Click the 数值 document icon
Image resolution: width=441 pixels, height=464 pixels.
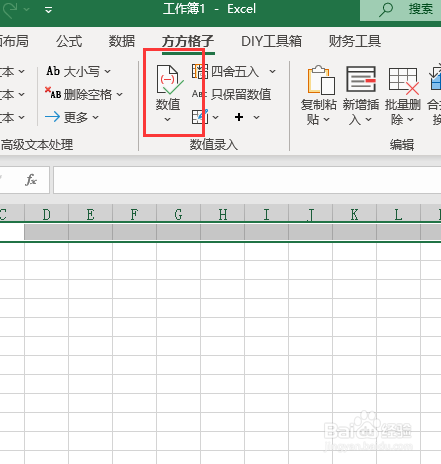pyautogui.click(x=169, y=80)
